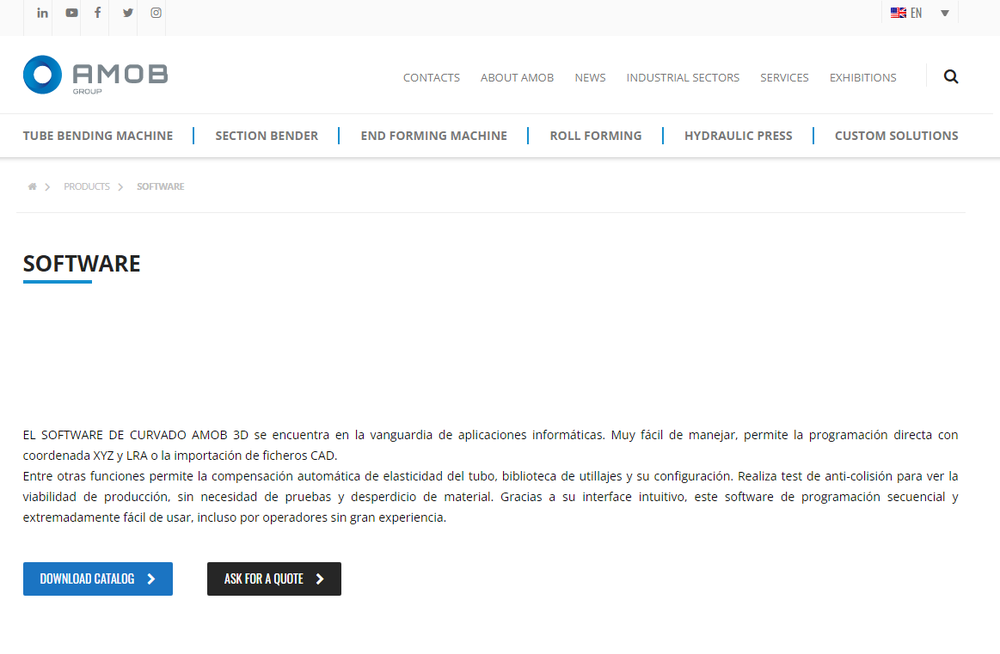Open the Twitter social icon
The image size is (1000, 654).
click(128, 13)
